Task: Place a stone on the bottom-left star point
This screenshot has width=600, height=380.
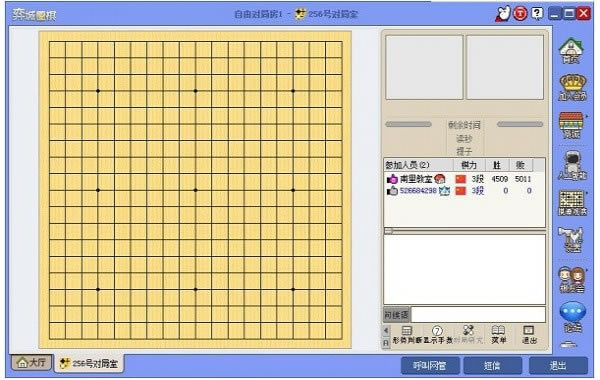Action: click(x=98, y=289)
